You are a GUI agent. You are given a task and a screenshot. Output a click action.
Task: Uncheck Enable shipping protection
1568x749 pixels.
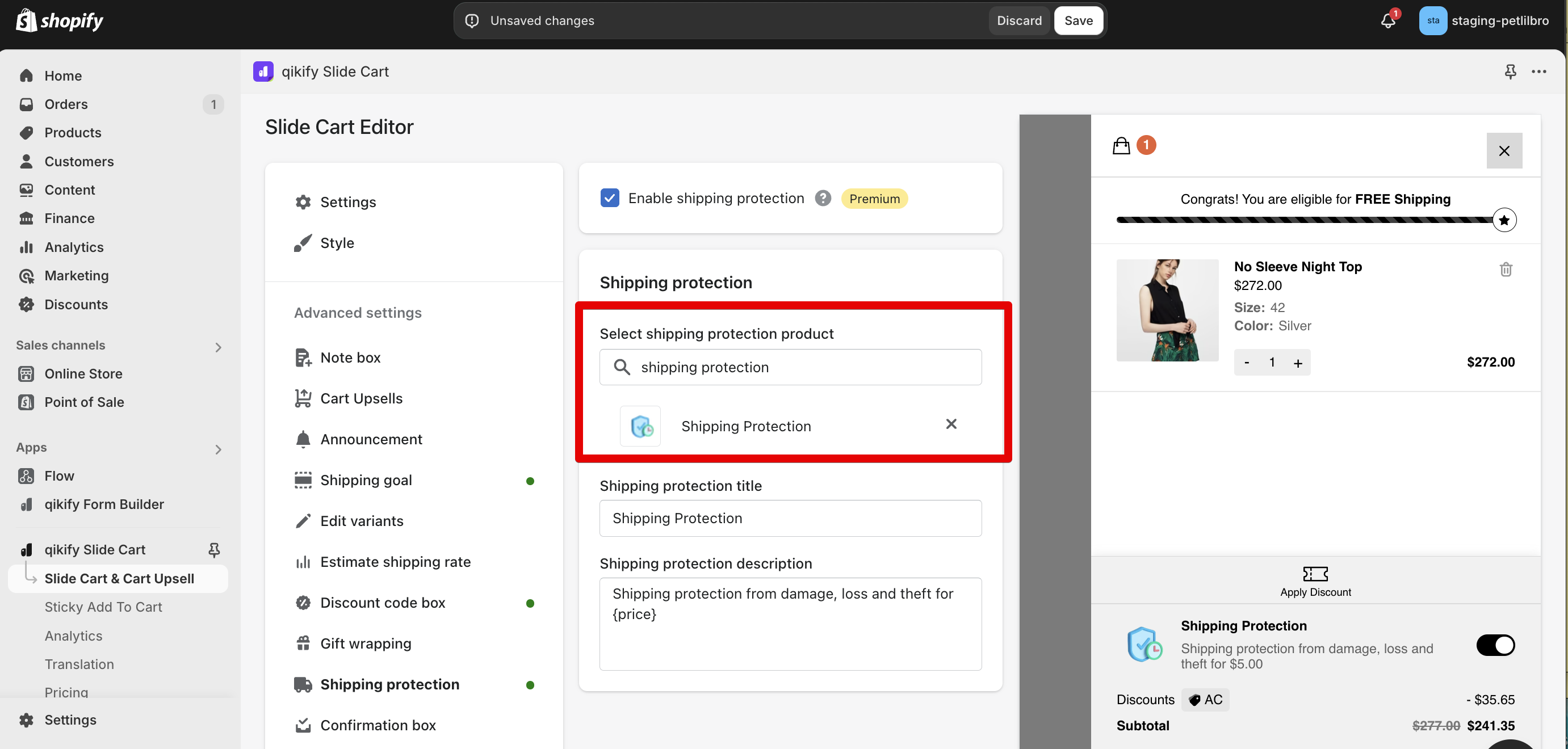tap(609, 199)
